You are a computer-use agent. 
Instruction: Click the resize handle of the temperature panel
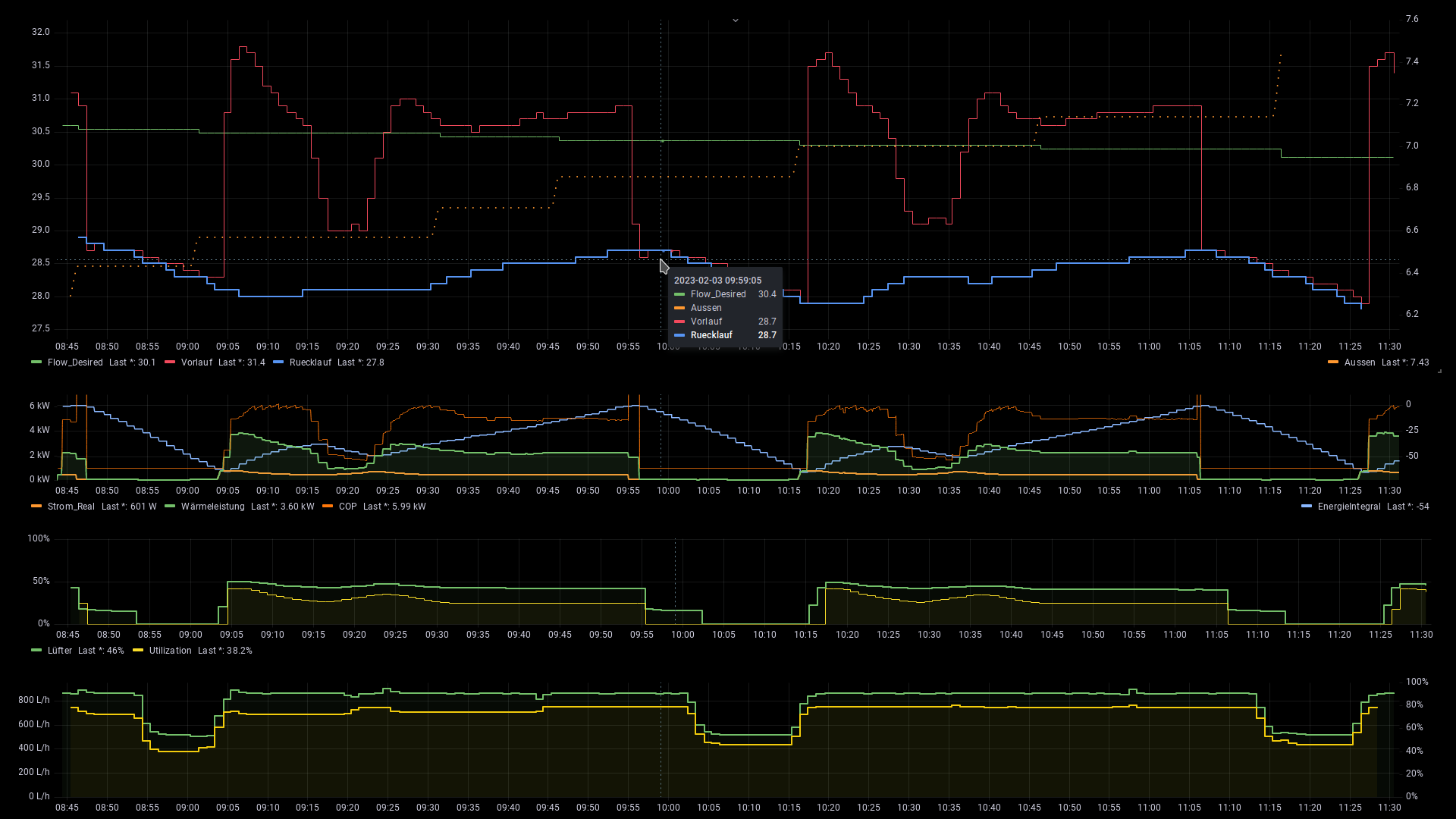[x=1439, y=371]
